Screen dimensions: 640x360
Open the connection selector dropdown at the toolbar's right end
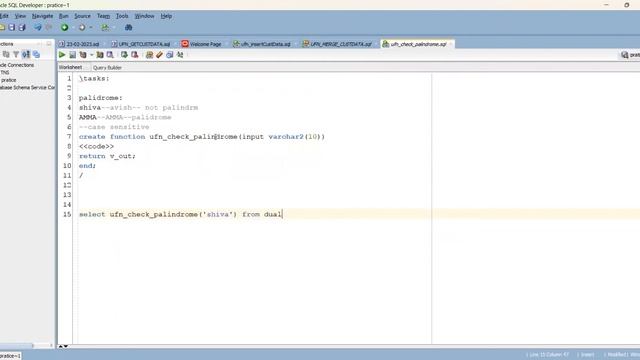click(630, 55)
